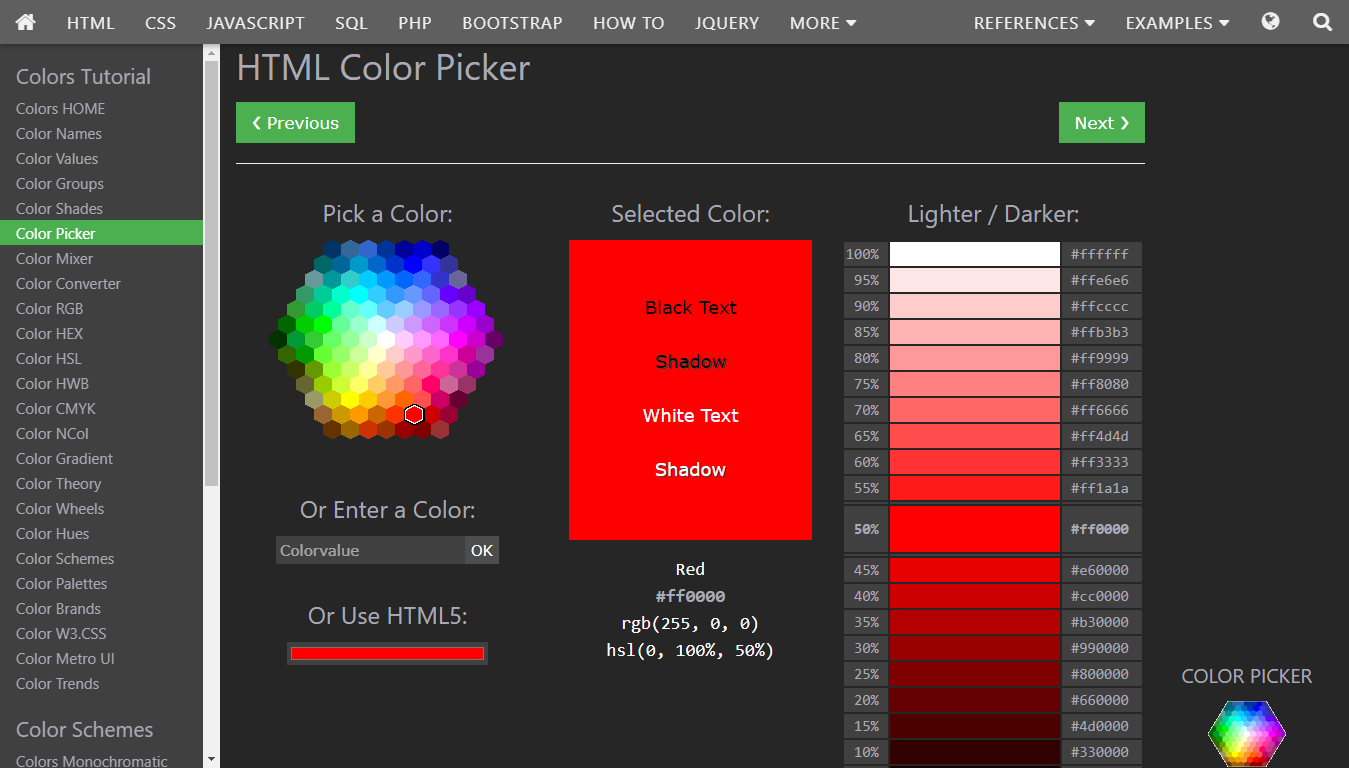This screenshot has width=1349, height=768.
Task: Open the globe language icon
Action: point(1269,20)
